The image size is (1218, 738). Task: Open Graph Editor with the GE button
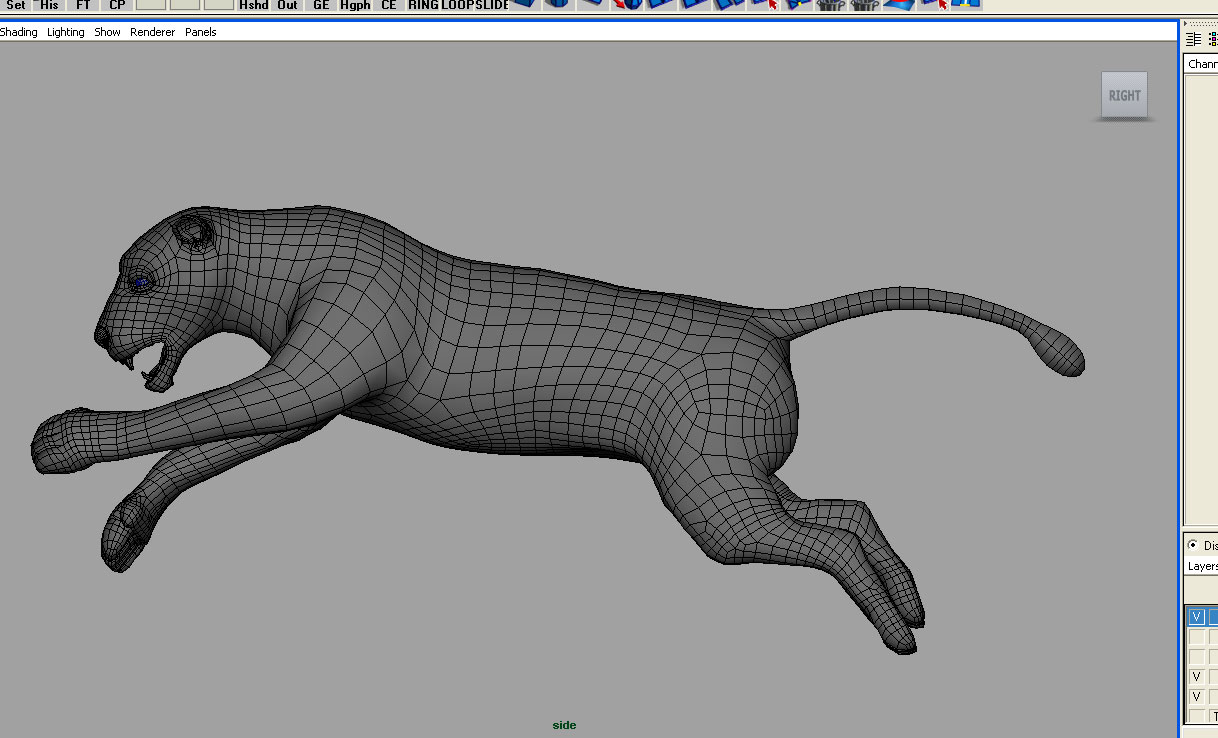pos(321,5)
